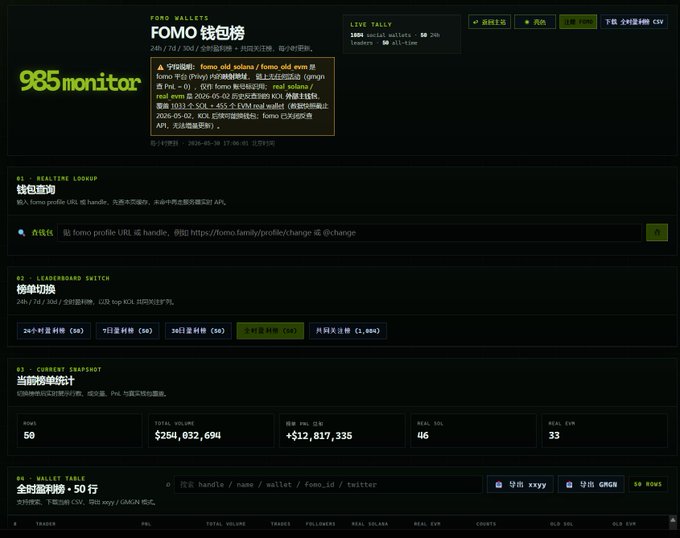Click the 'fomo_old_solana / fomo_old_evm' highlighted text
The image size is (680, 538).
coord(254,67)
